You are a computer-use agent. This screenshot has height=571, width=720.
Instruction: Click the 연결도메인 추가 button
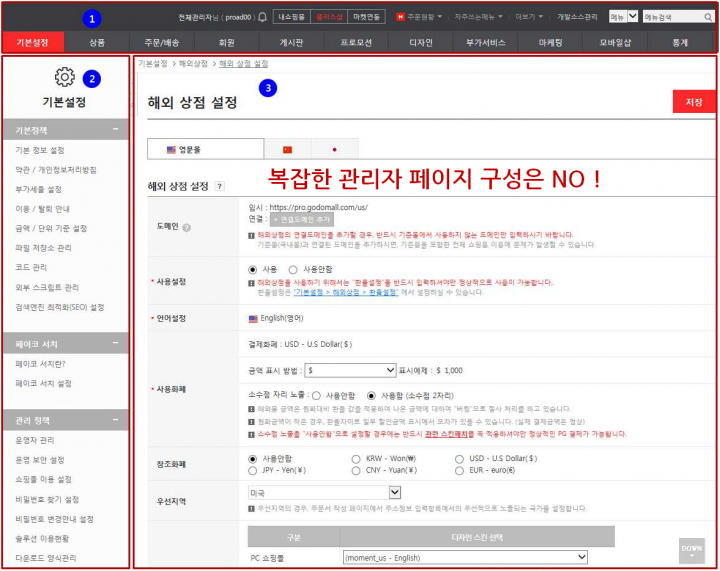(x=302, y=219)
